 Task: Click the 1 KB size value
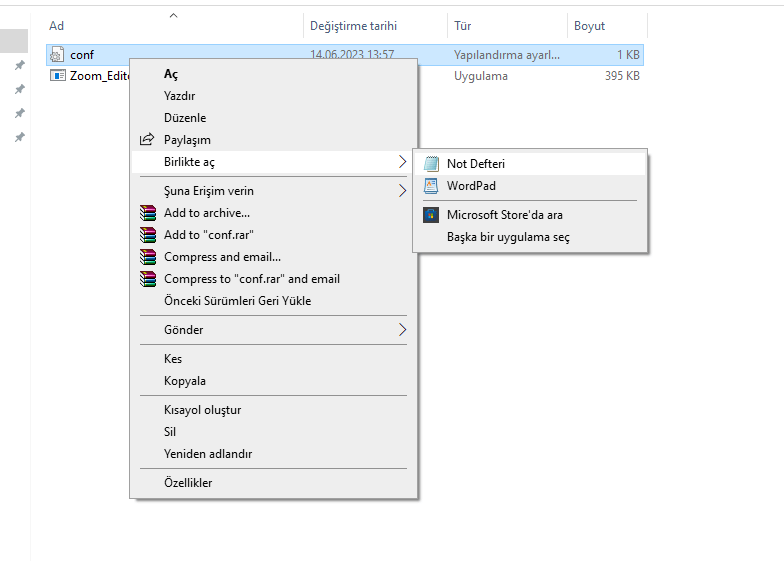click(628, 54)
